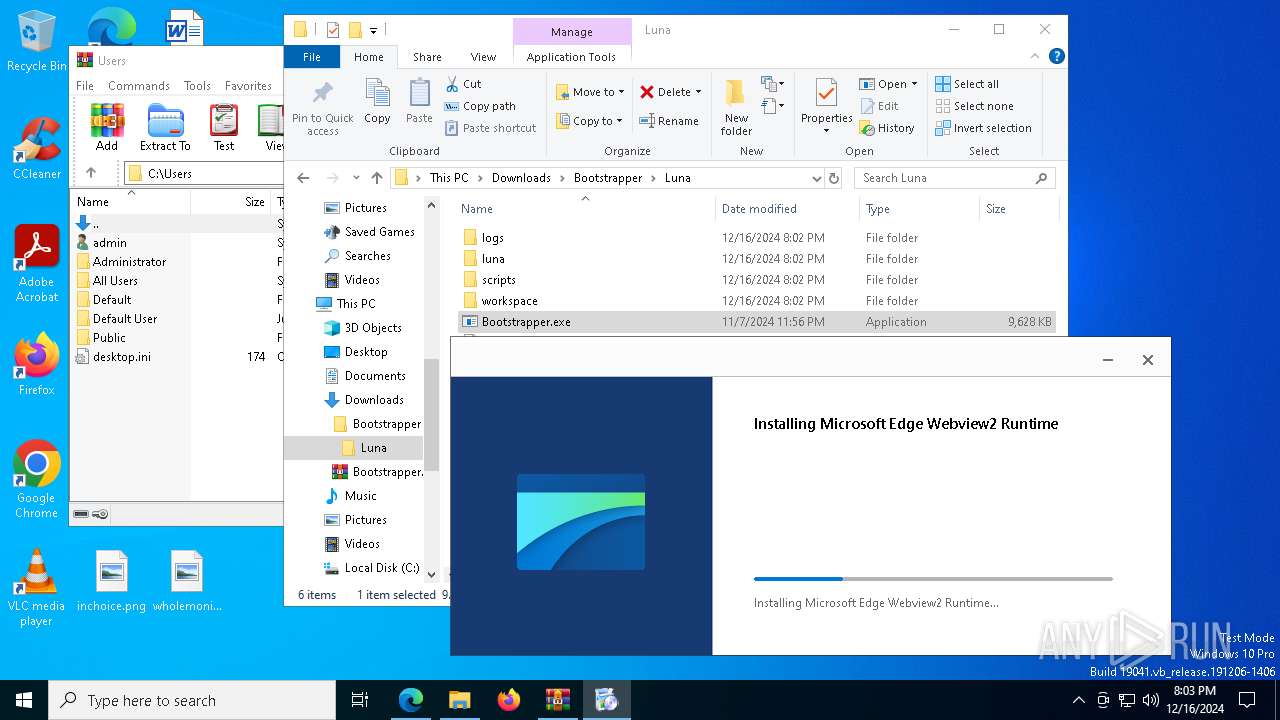
Task: Click Select all in the ribbon
Action: click(967, 84)
